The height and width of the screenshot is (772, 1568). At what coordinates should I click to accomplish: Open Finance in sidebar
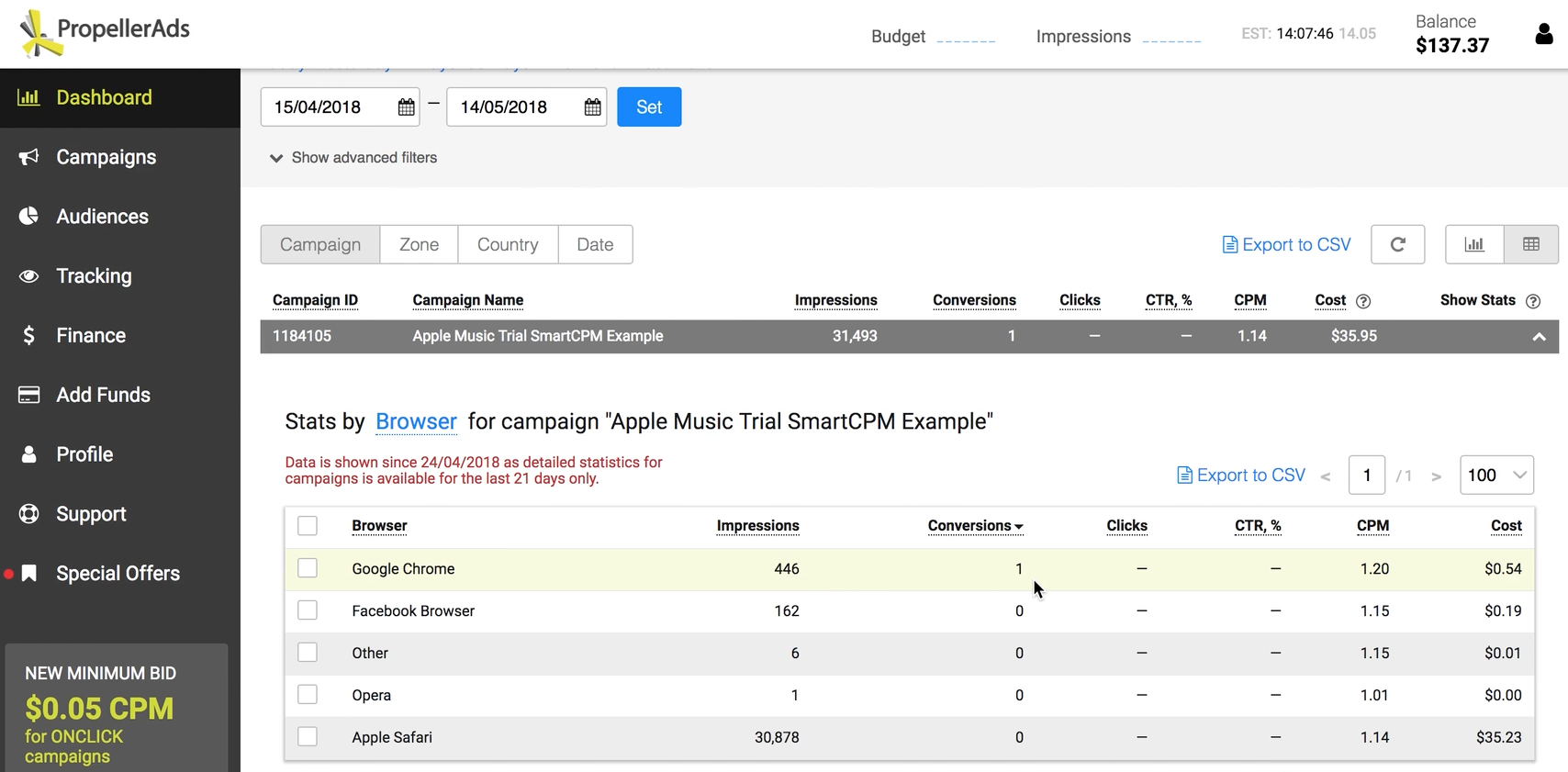pyautogui.click(x=120, y=335)
